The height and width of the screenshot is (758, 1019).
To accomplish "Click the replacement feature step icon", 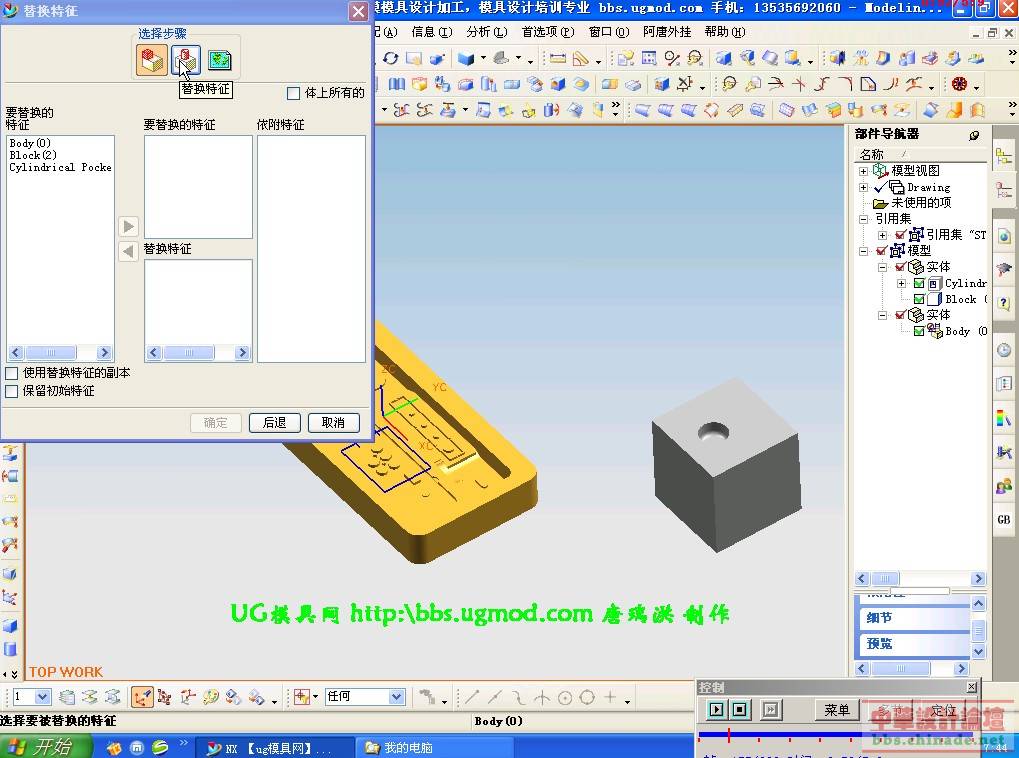I will (x=185, y=61).
